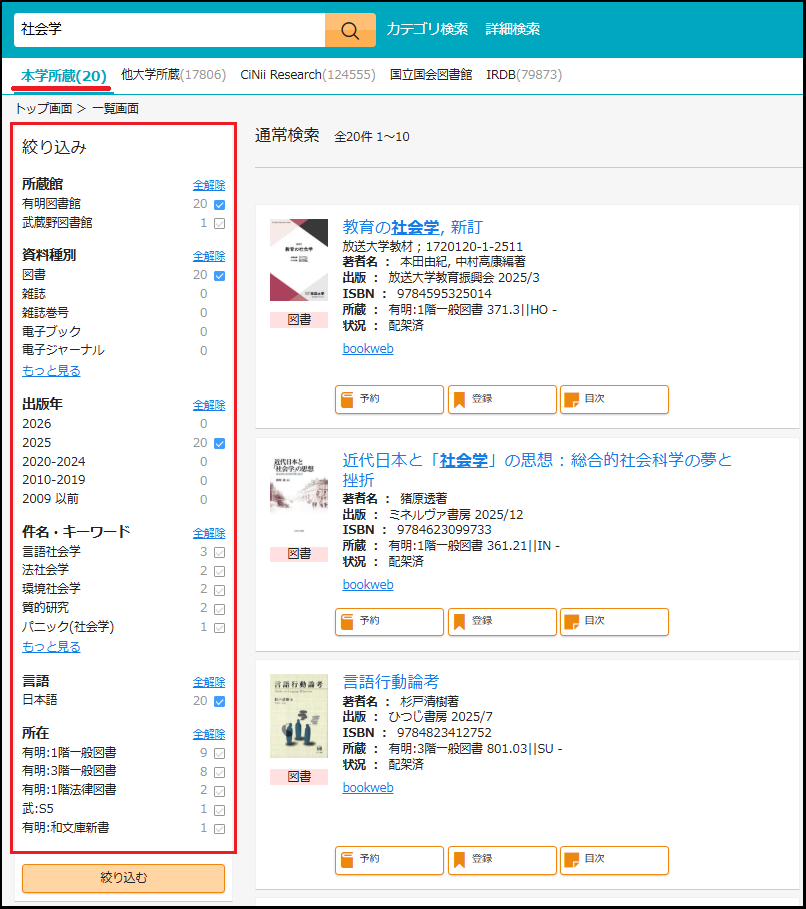Switch to the CiNii Research tab
The width and height of the screenshot is (806, 909).
pos(308,75)
